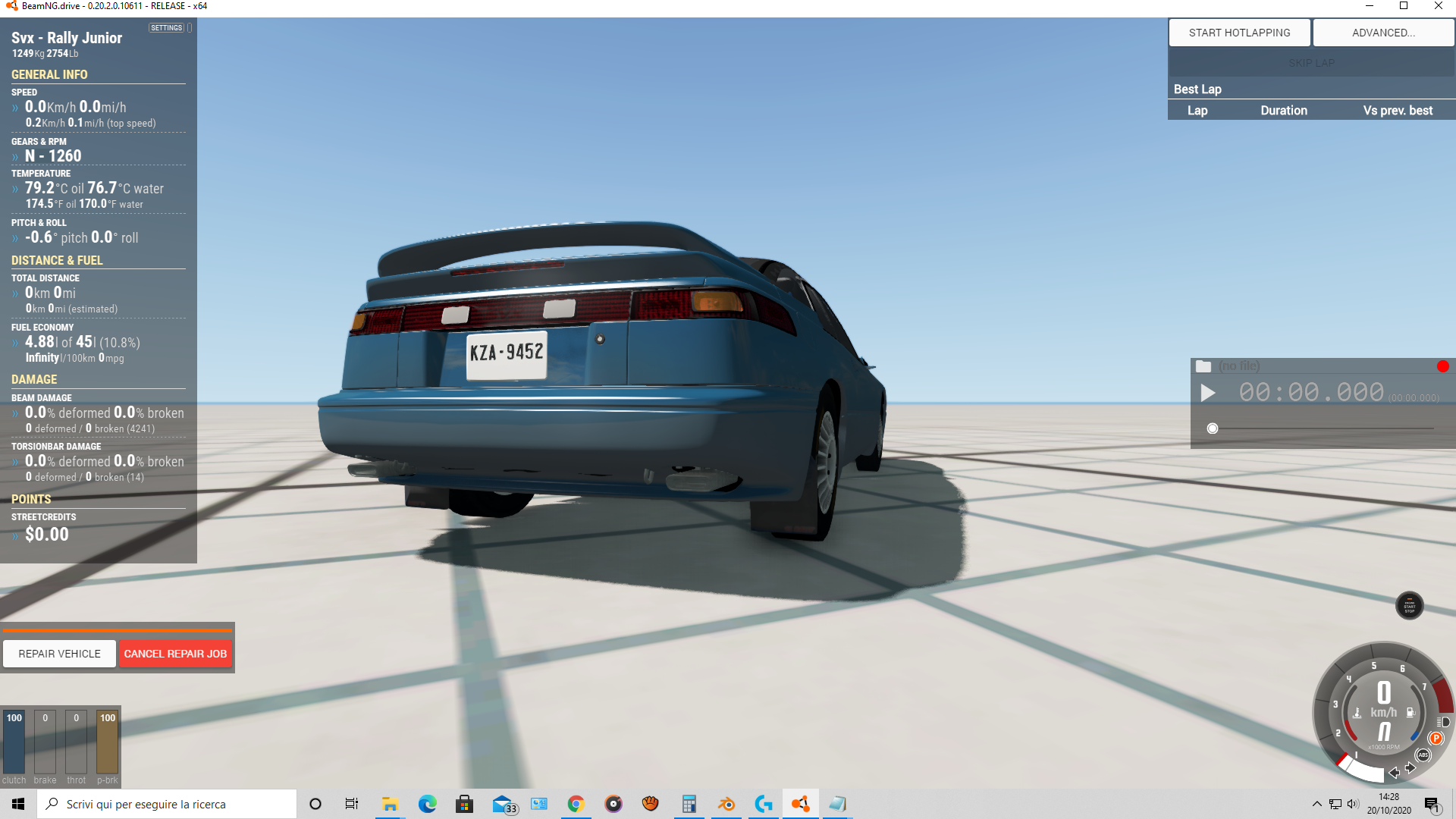Click the Duration column header
Image resolution: width=1456 pixels, height=819 pixels.
(1284, 111)
